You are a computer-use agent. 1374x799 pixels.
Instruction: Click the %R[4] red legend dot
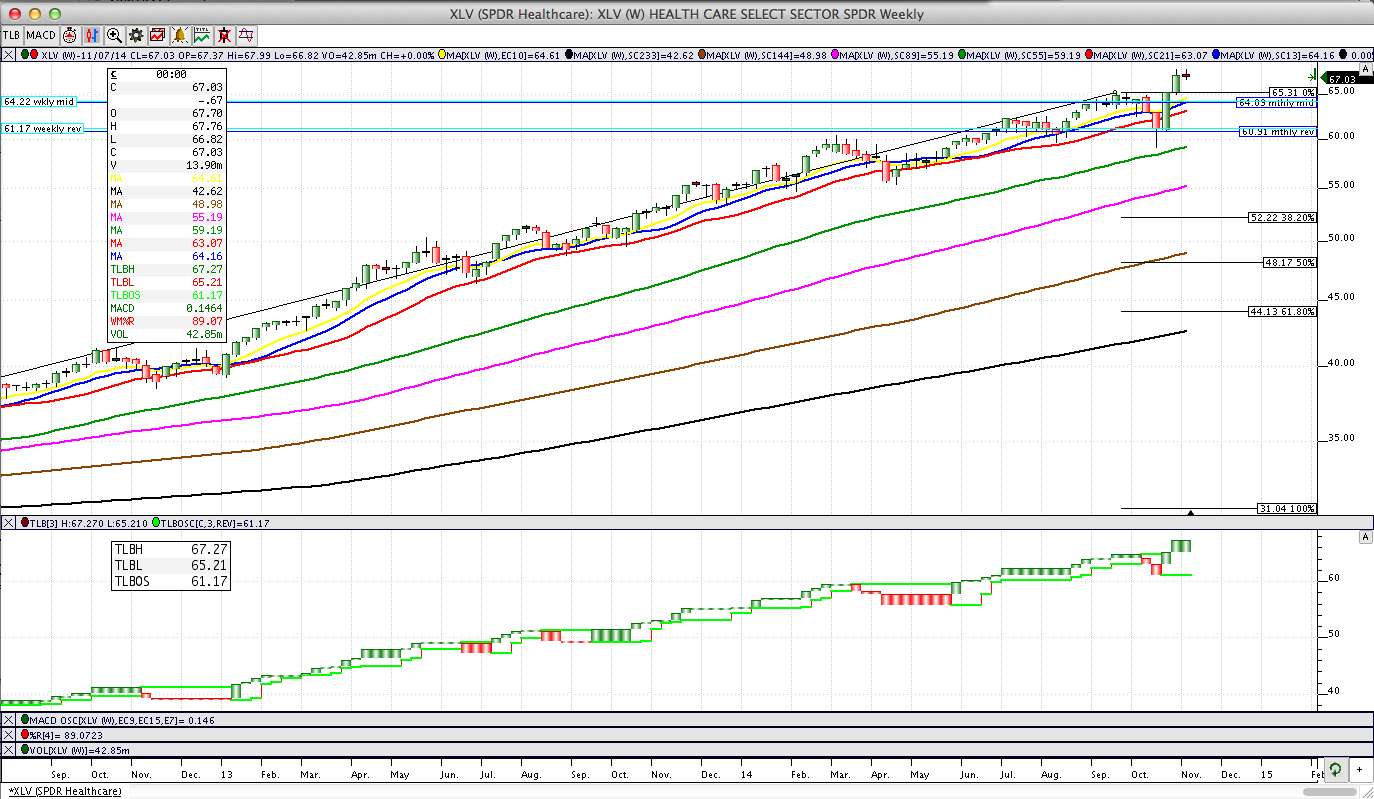(x=24, y=735)
